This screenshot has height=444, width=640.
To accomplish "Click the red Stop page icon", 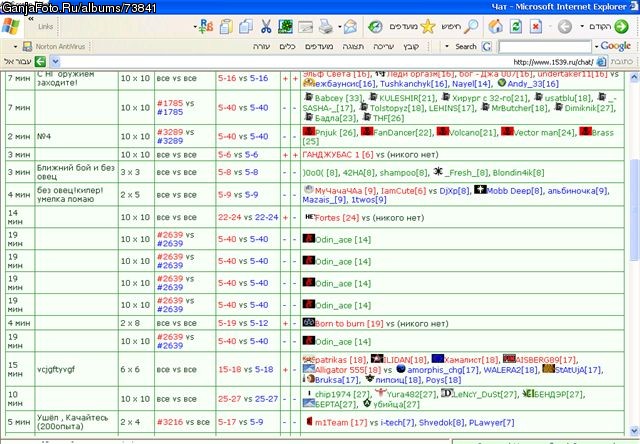I will tap(536, 27).
